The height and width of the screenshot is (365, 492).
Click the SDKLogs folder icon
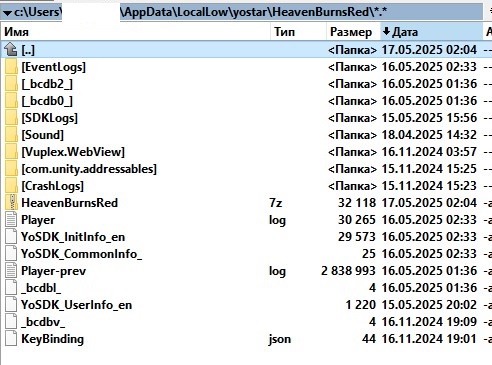tap(11, 118)
